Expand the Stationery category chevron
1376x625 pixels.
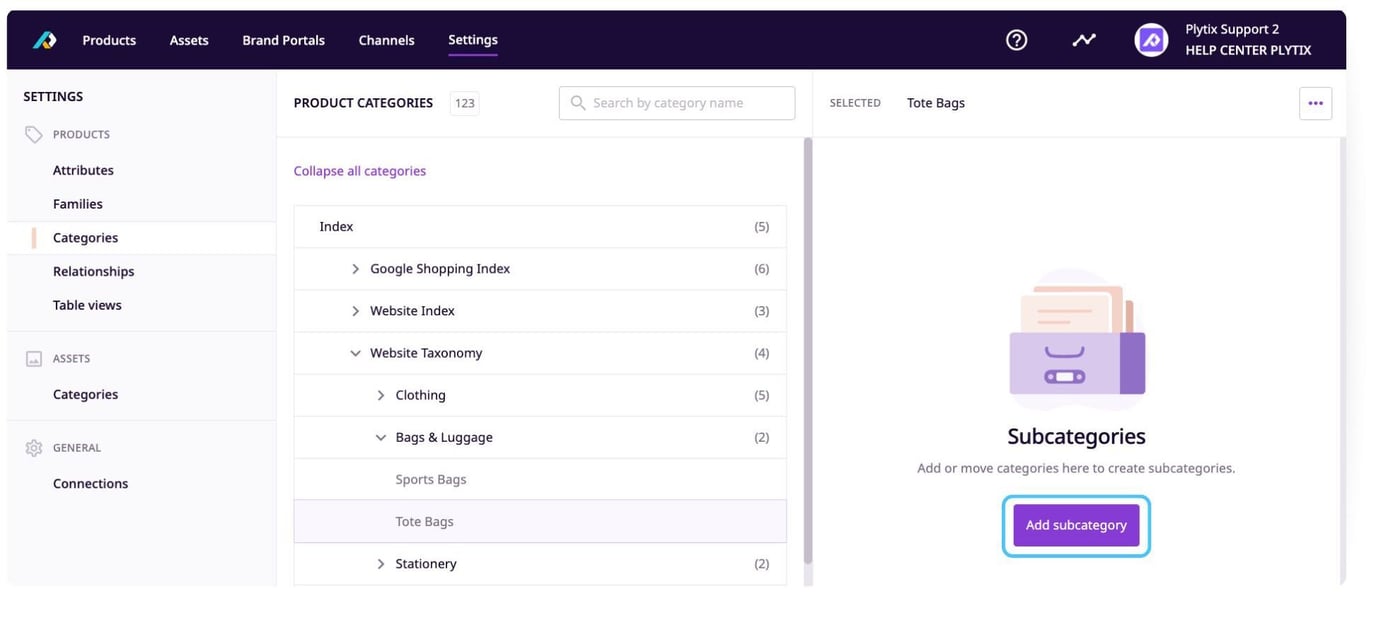pyautogui.click(x=381, y=564)
